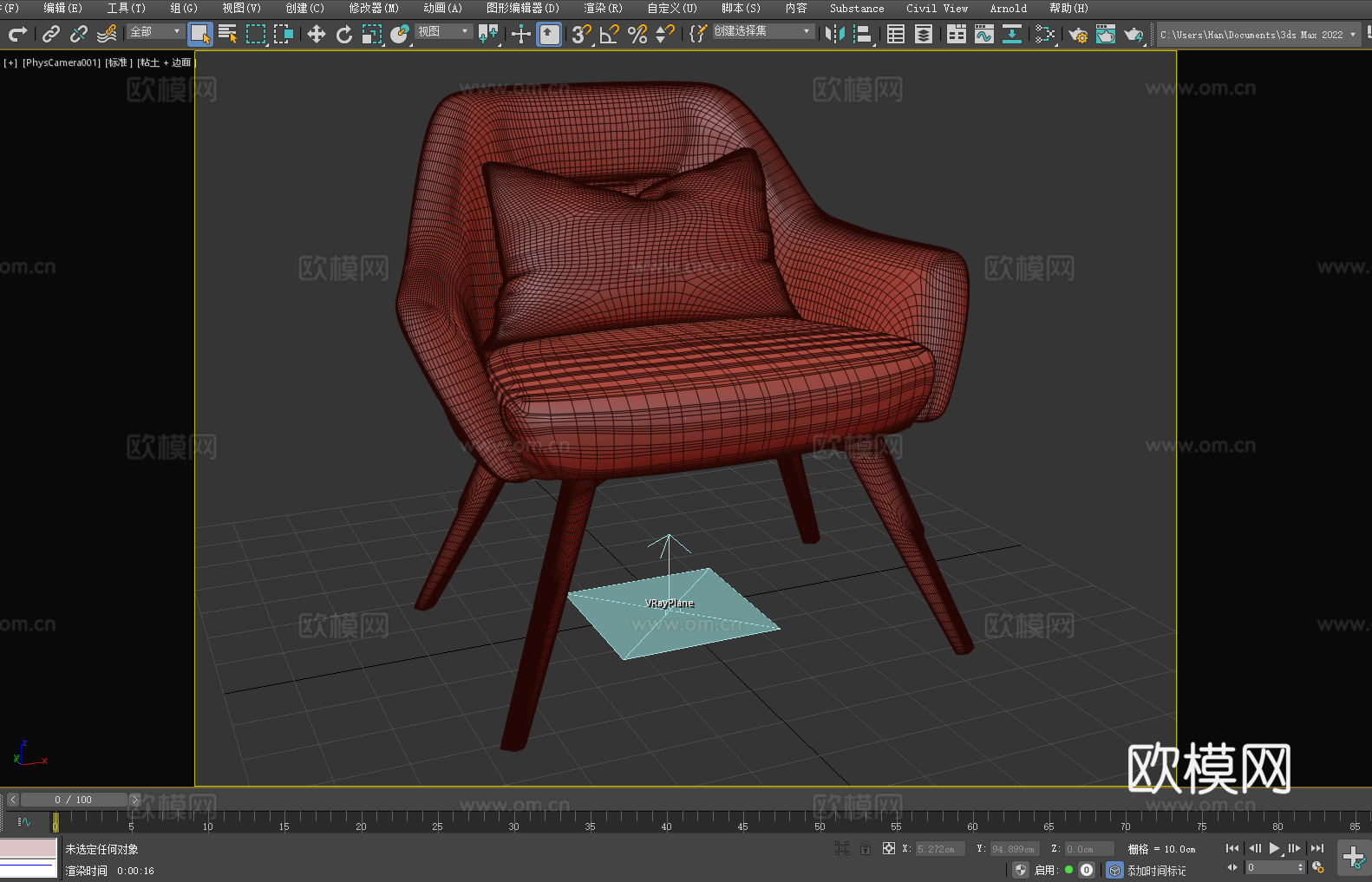Click the Render Production teapot icon
Screen dimensions: 1372x882
pos(1134,34)
